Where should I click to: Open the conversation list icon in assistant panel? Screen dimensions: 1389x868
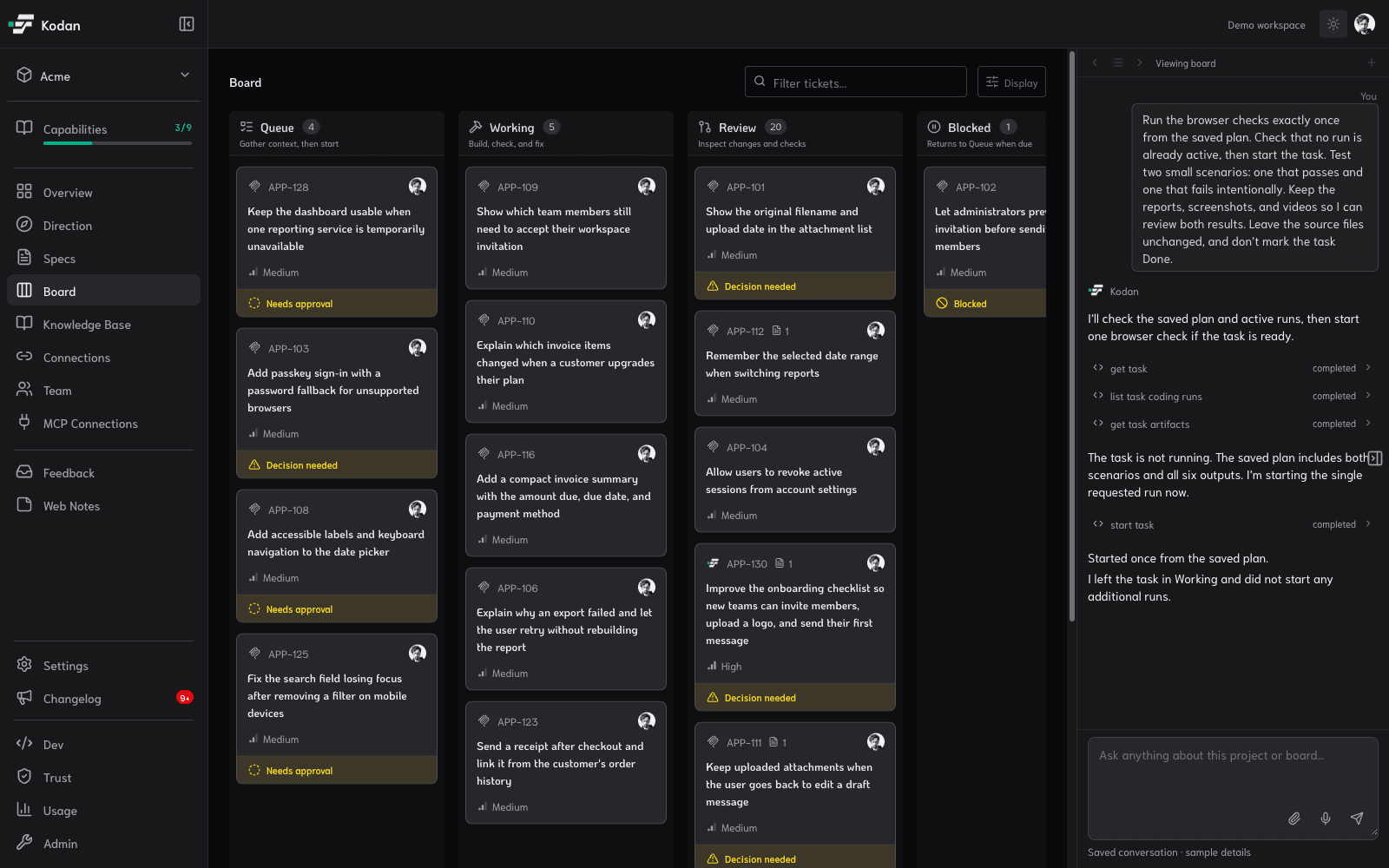[x=1117, y=62]
